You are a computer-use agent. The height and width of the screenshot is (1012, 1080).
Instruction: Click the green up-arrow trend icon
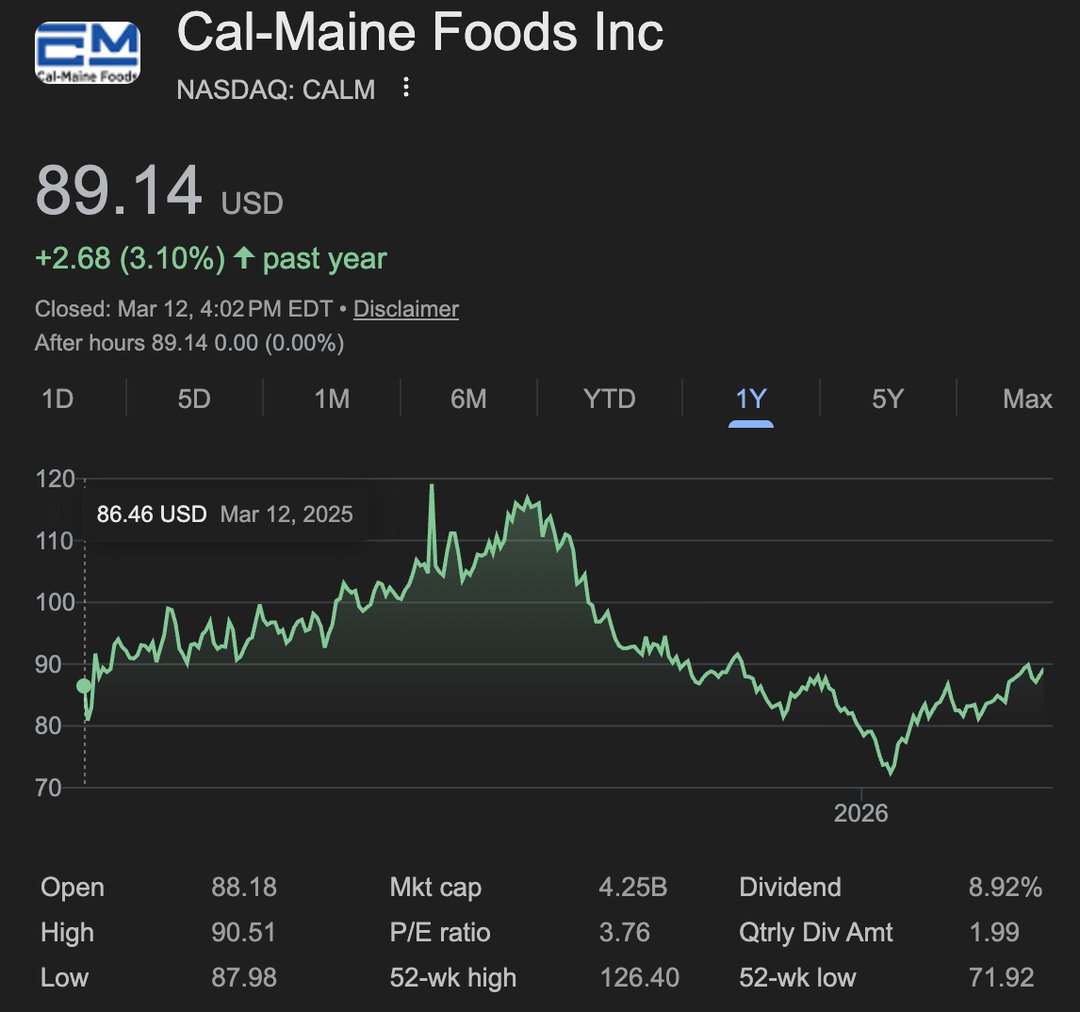click(243, 259)
